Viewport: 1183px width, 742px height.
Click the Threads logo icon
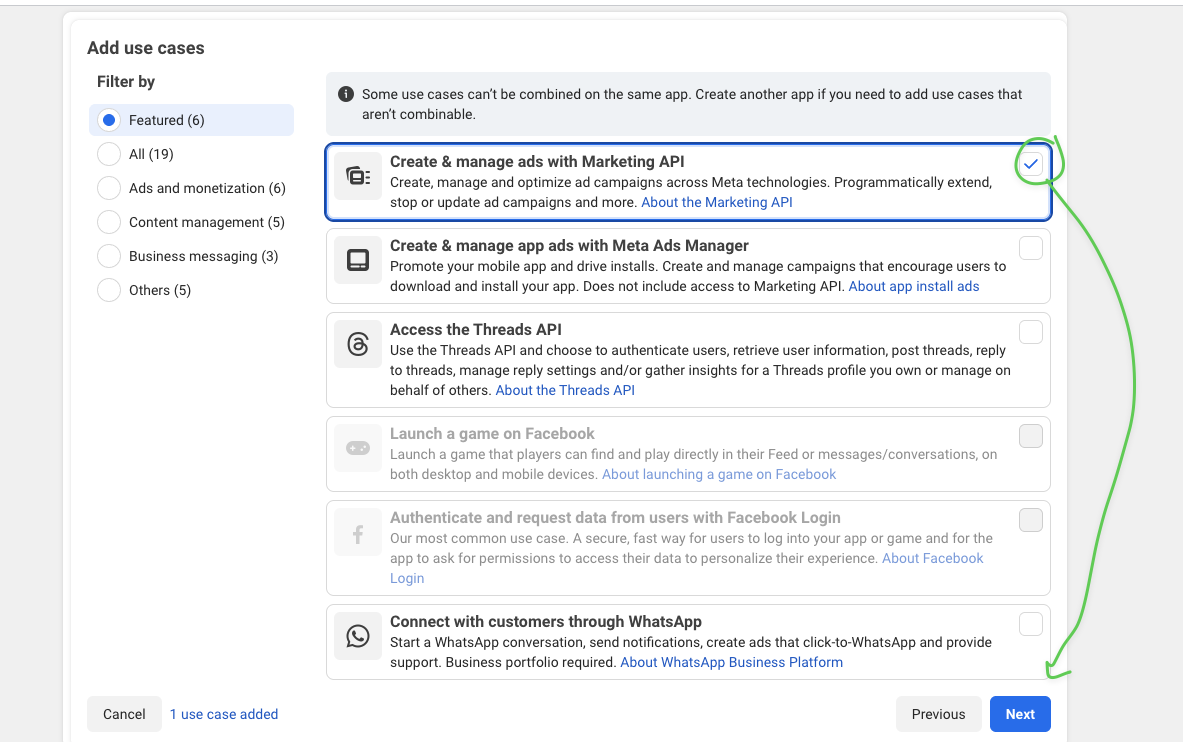pos(358,344)
